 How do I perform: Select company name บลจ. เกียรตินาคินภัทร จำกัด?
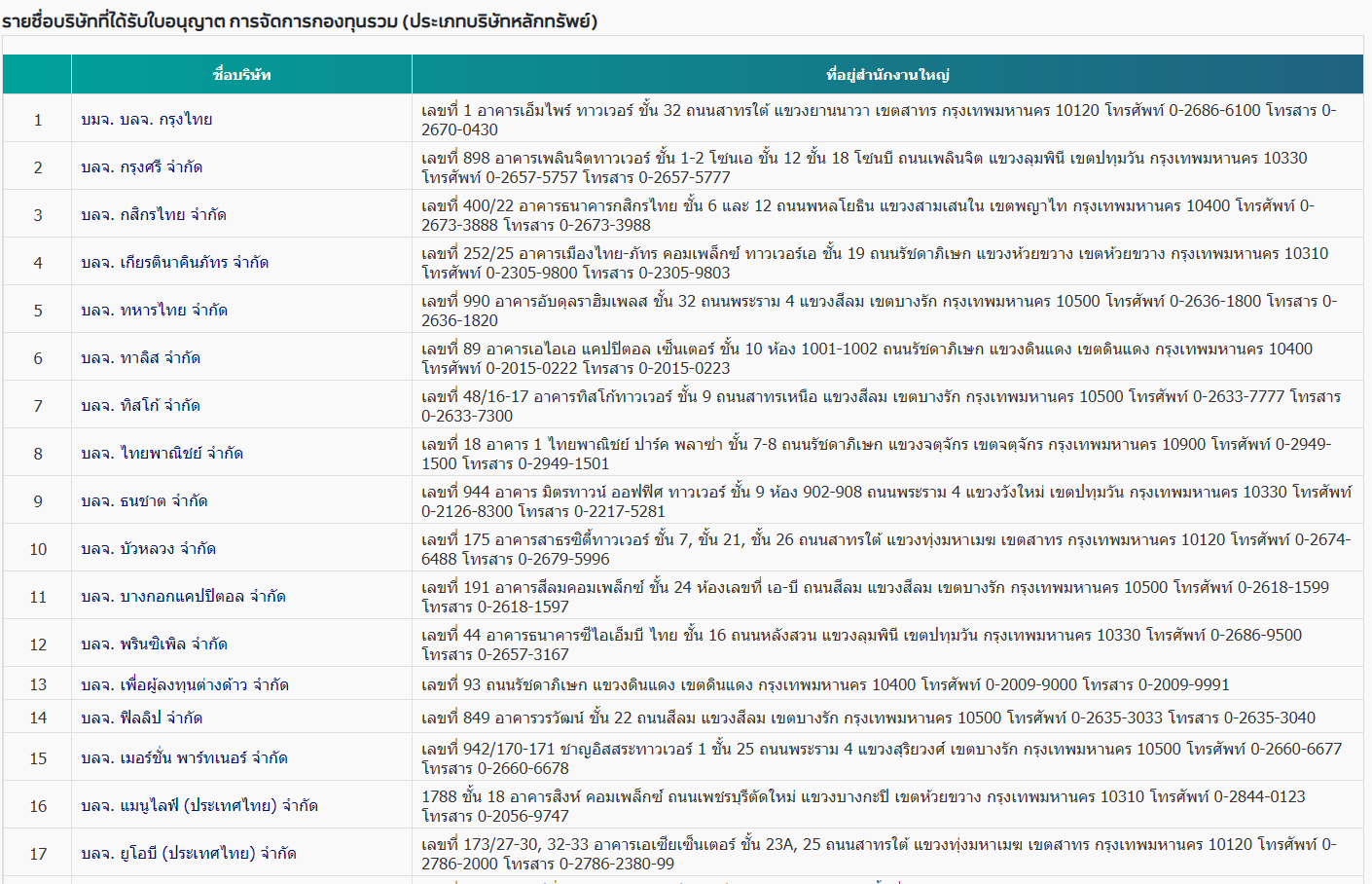coord(175,262)
